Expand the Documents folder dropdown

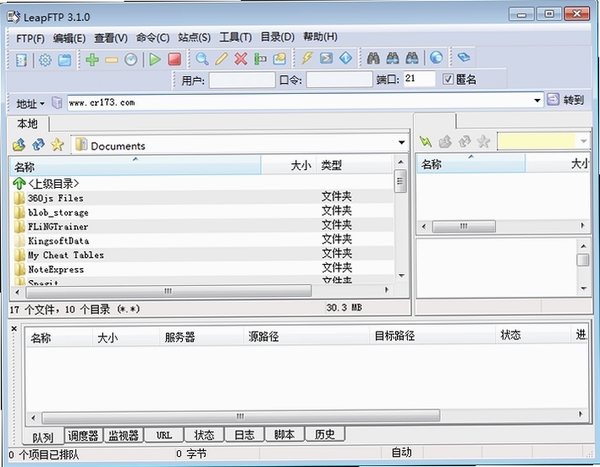coord(401,143)
